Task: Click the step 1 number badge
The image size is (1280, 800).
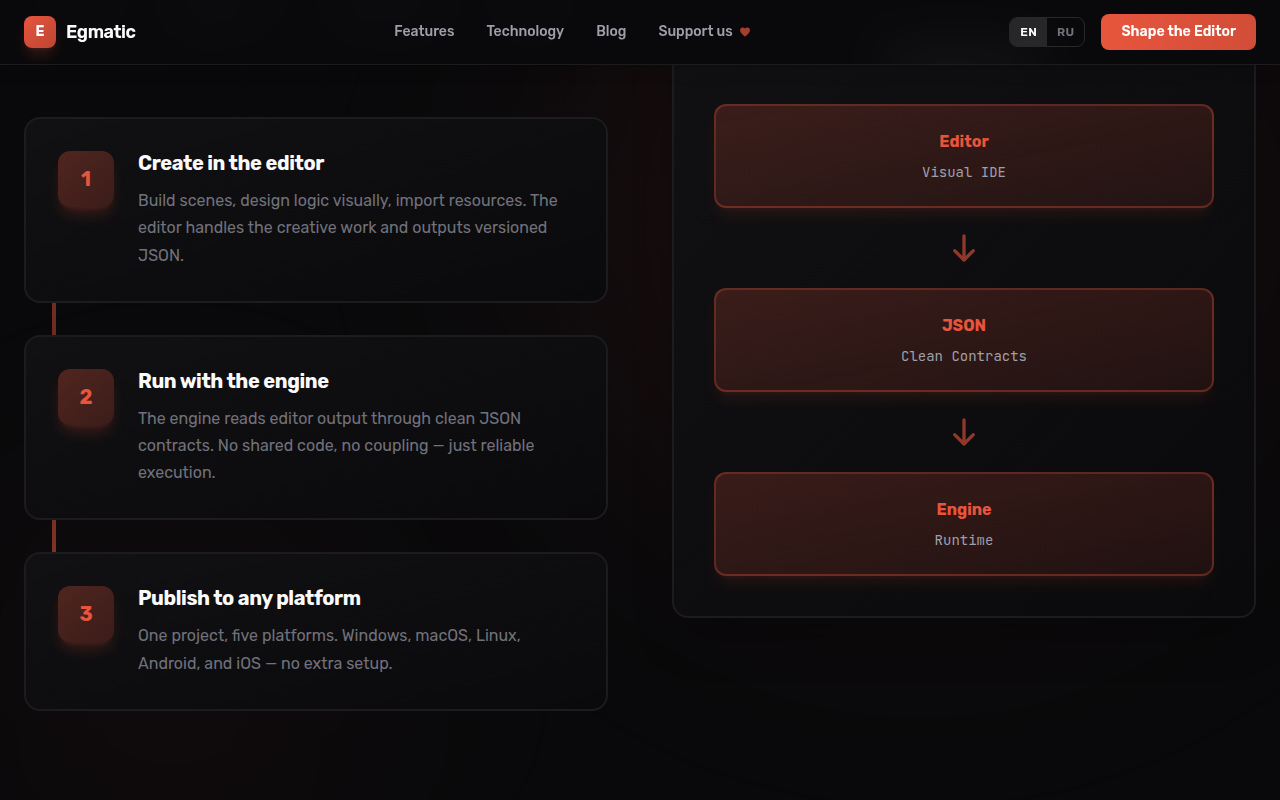Action: click(x=86, y=179)
